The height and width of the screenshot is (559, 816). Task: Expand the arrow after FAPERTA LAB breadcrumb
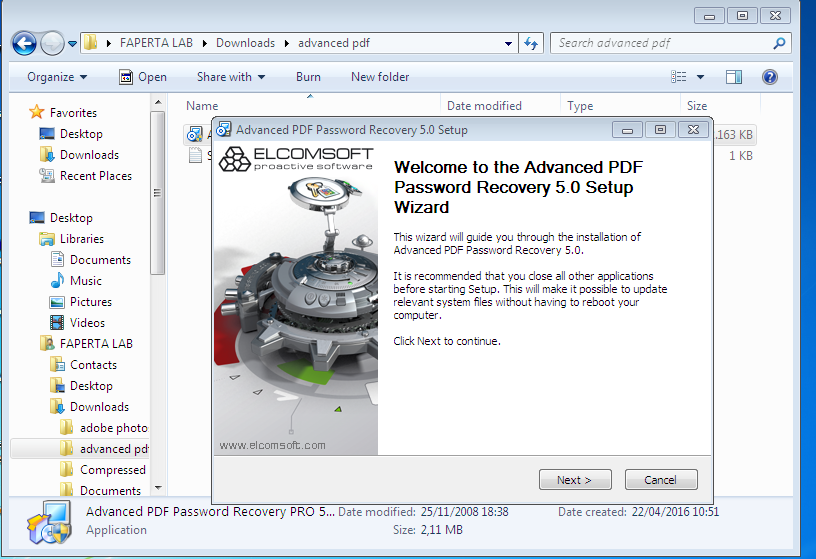pyautogui.click(x=205, y=43)
